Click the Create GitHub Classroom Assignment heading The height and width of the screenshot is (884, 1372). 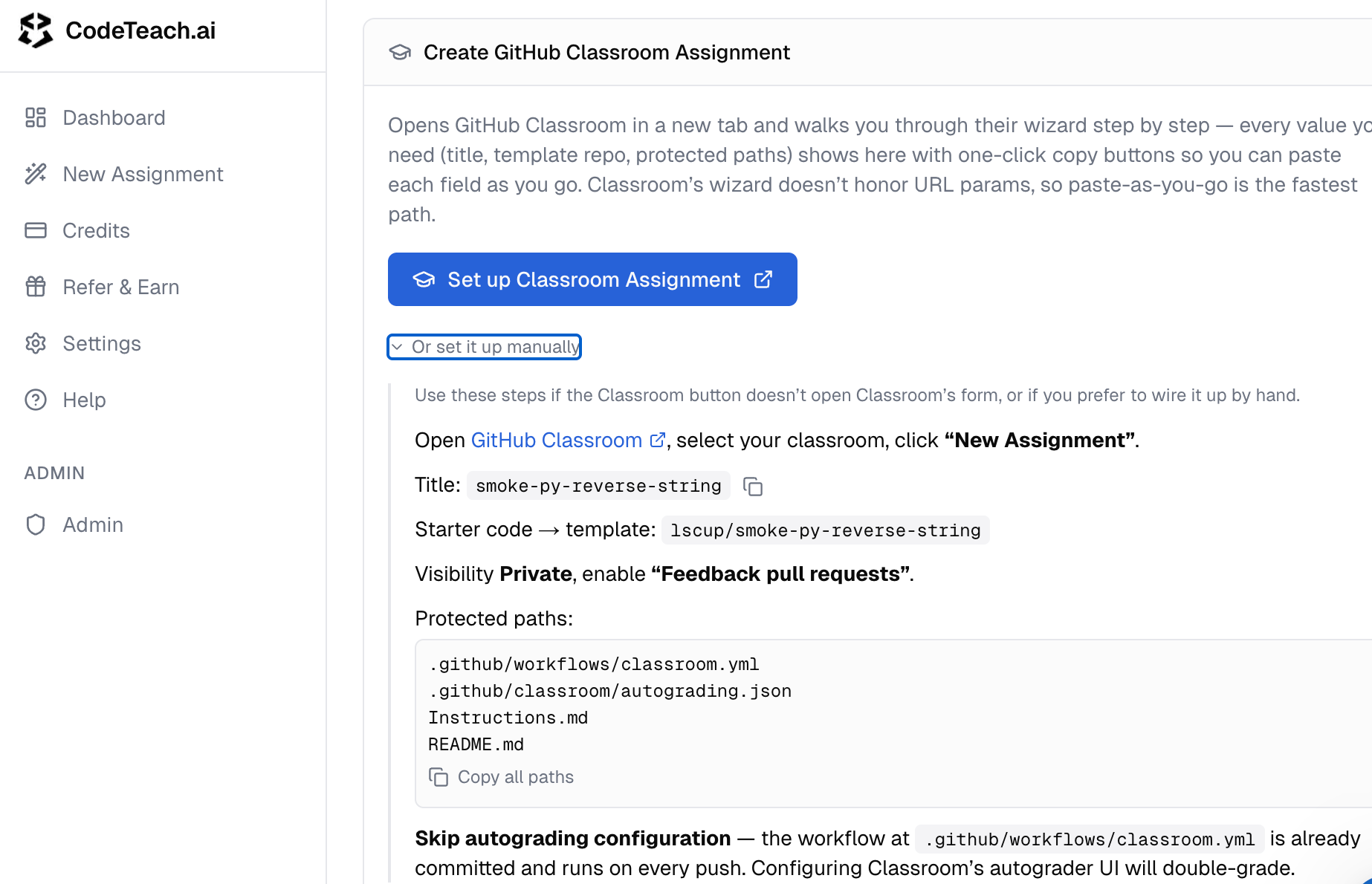[606, 52]
